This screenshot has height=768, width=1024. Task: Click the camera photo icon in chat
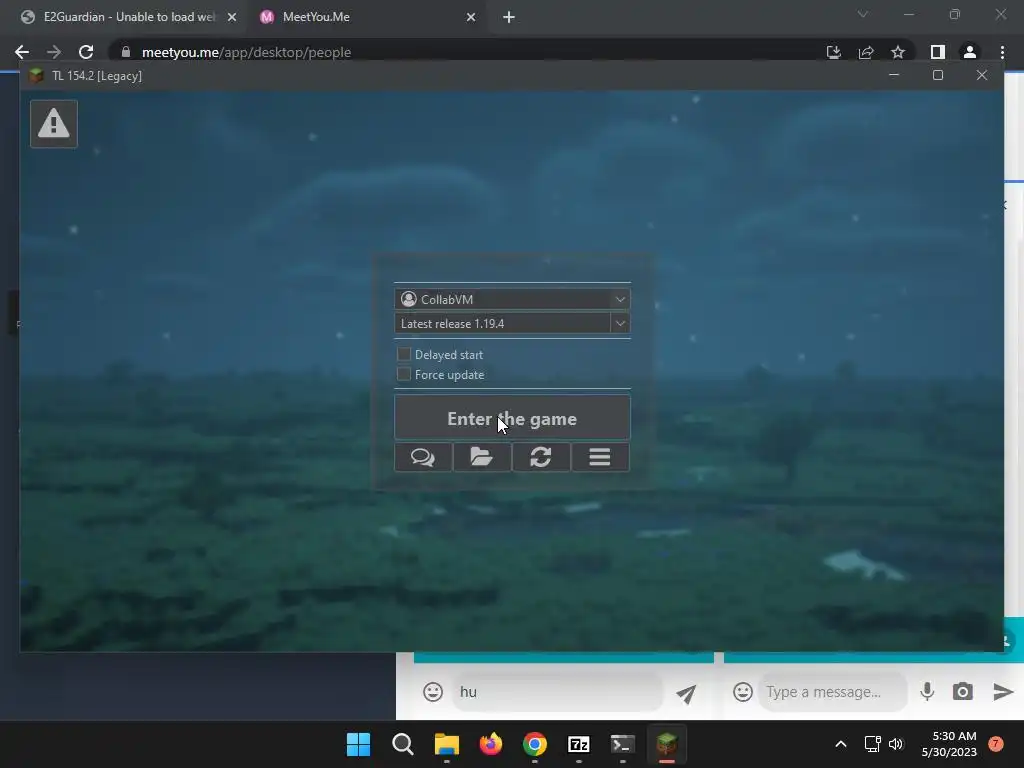[x=963, y=692]
